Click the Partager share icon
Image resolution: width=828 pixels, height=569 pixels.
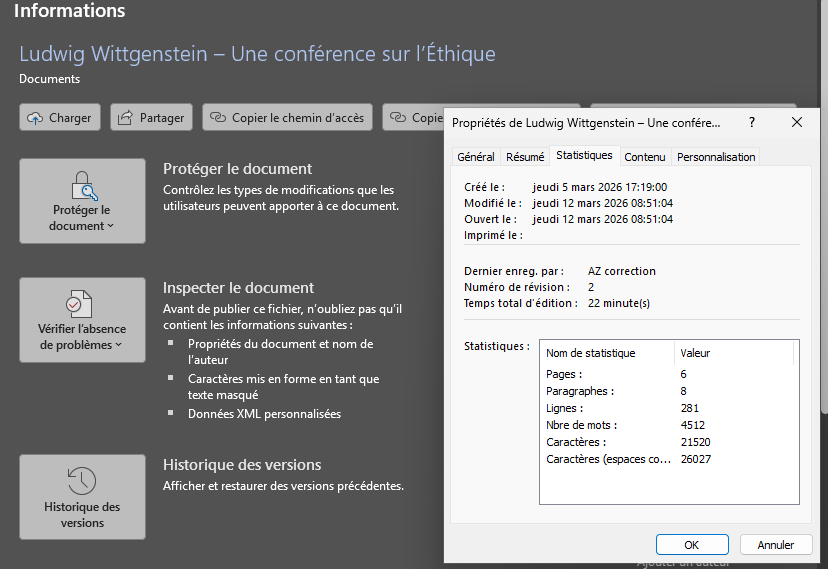coord(126,118)
